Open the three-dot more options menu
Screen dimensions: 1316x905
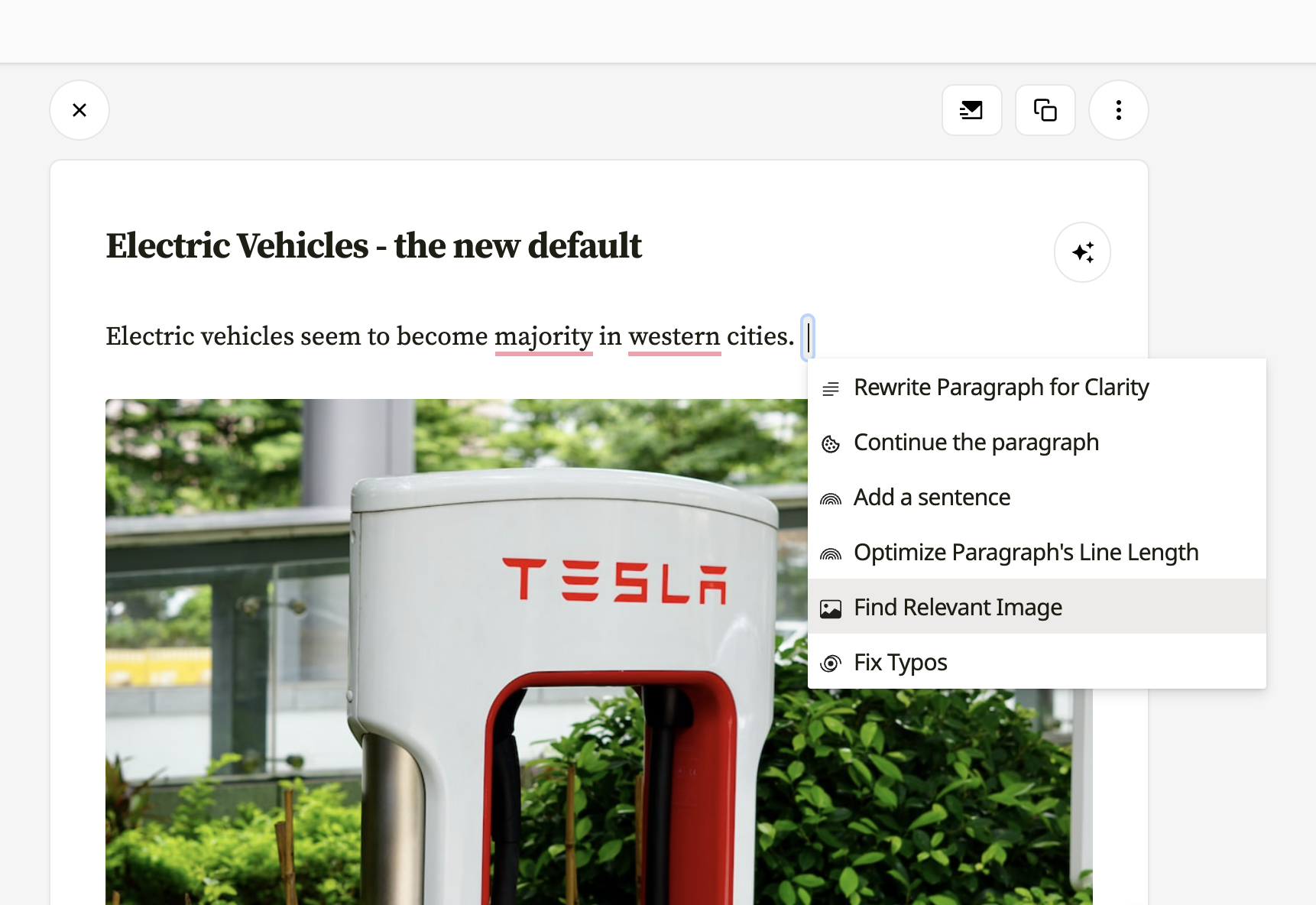(1118, 110)
